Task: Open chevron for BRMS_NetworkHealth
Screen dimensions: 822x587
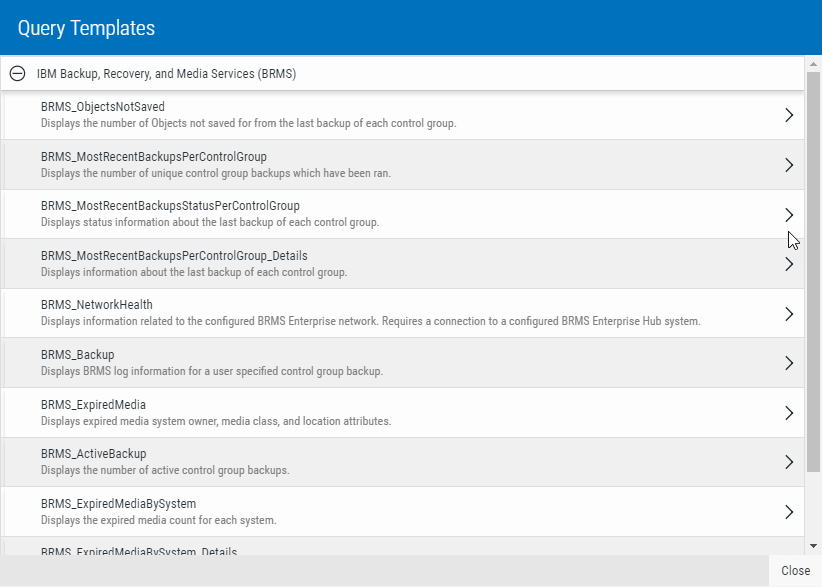Action: pyautogui.click(x=789, y=313)
